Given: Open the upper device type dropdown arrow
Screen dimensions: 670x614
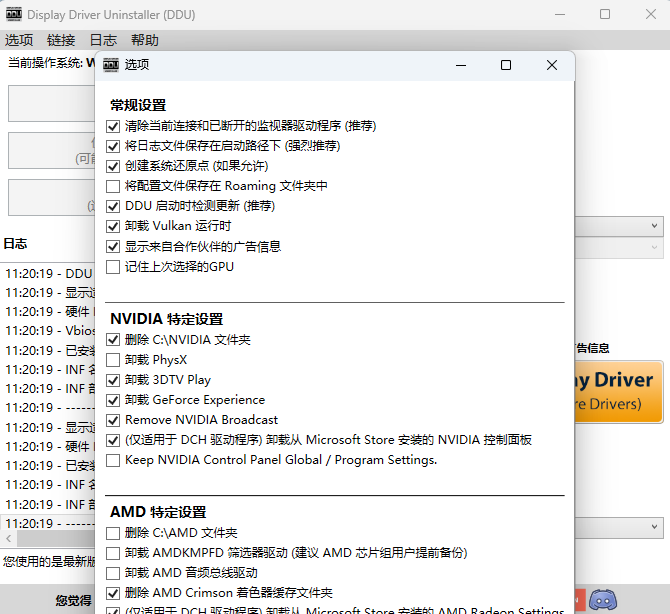Looking at the screenshot, I should (655, 227).
